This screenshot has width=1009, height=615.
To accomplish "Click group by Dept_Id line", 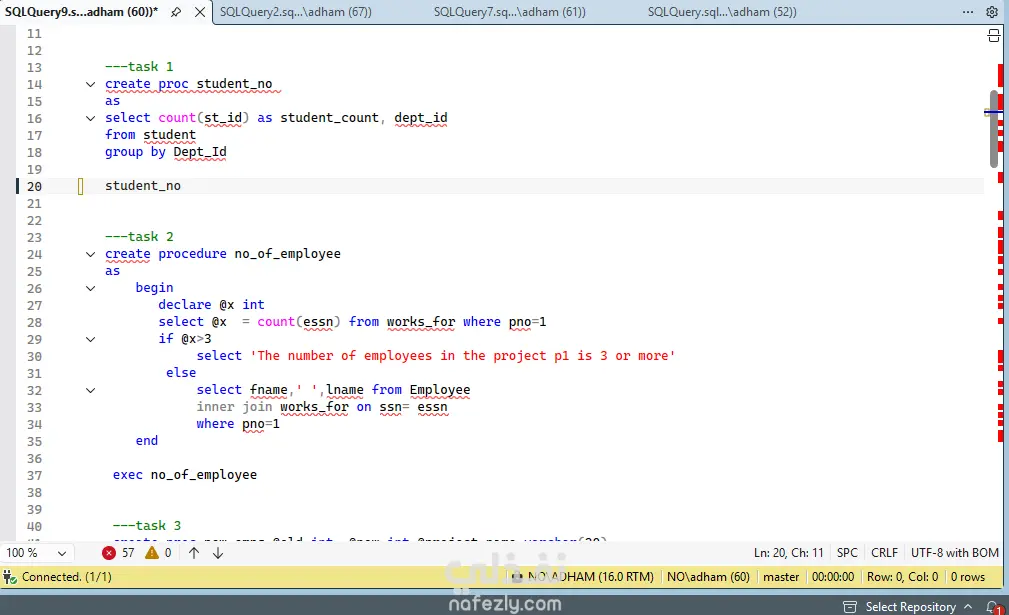I will click(x=166, y=152).
